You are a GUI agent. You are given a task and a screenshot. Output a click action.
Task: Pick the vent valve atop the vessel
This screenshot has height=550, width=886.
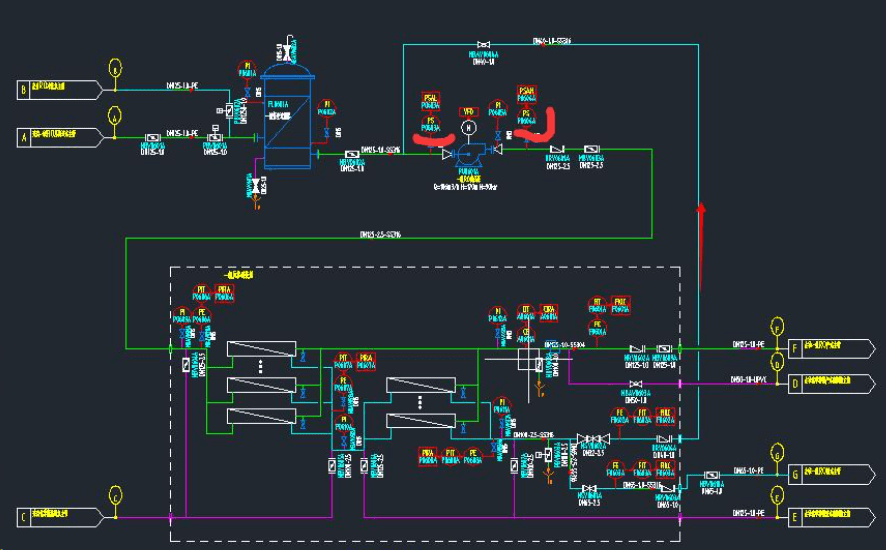[x=288, y=53]
